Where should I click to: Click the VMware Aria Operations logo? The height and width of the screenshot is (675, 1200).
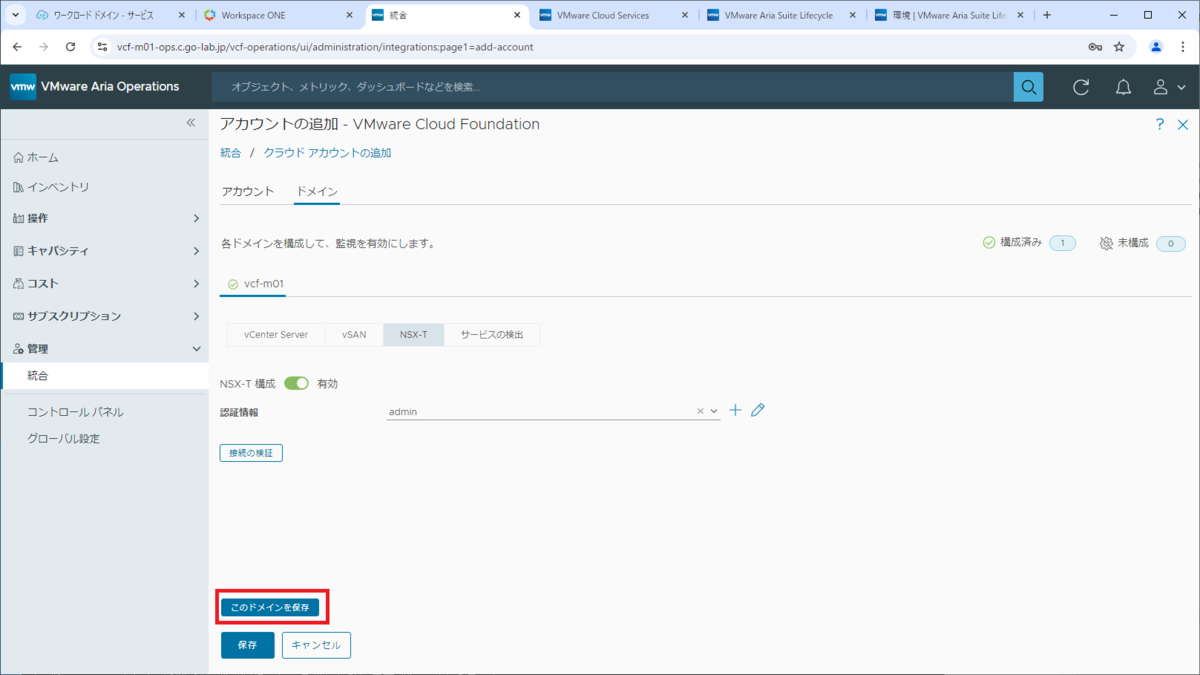[95, 87]
